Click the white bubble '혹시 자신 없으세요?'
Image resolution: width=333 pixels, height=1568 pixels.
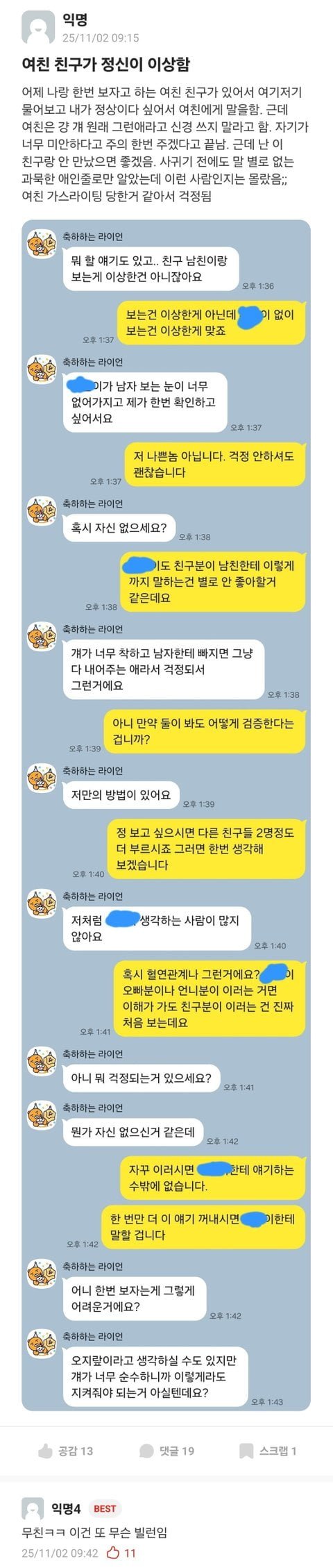coord(119,528)
